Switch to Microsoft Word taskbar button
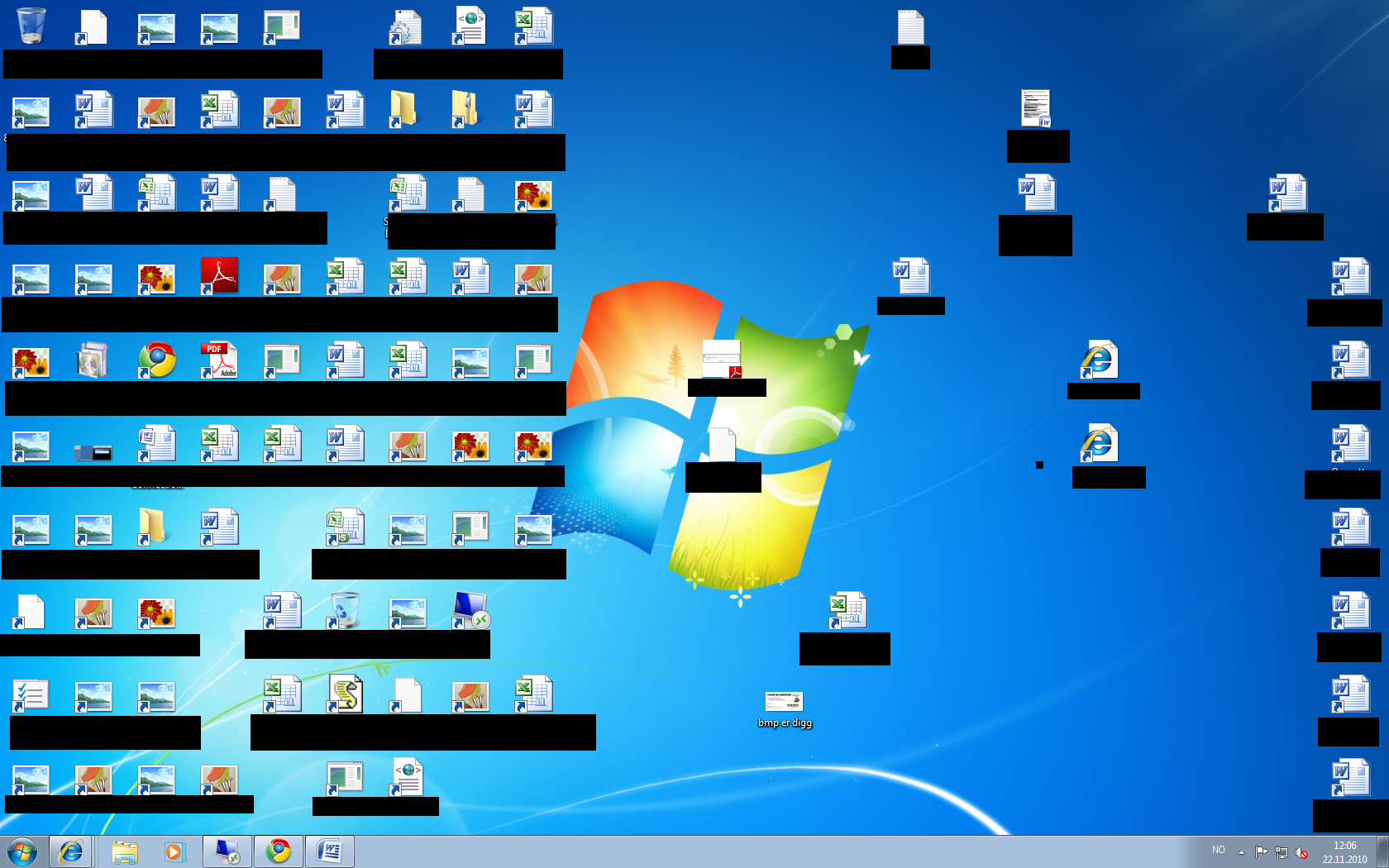 pos(330,851)
